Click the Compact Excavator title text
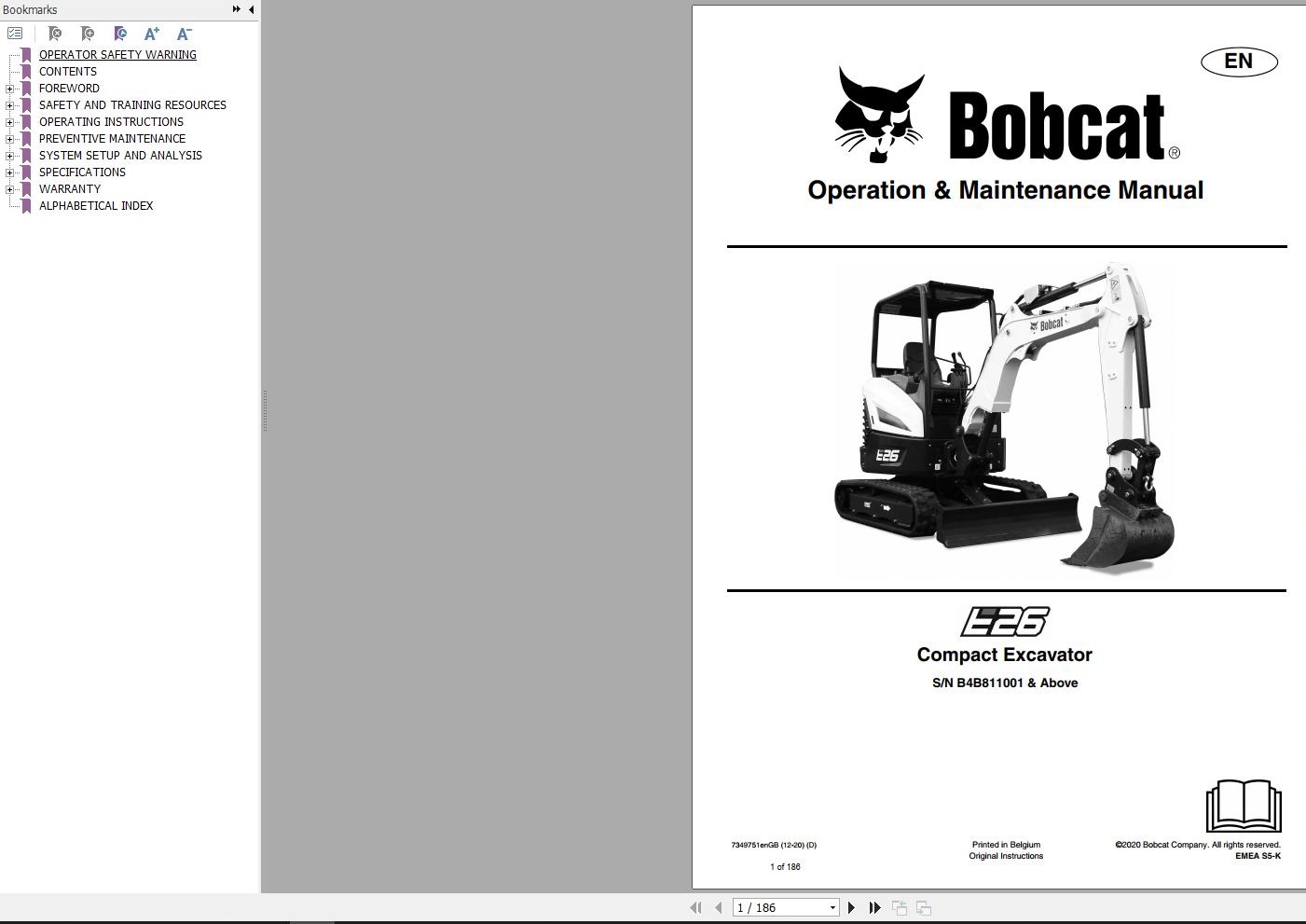The width and height of the screenshot is (1306, 924). [x=1005, y=655]
